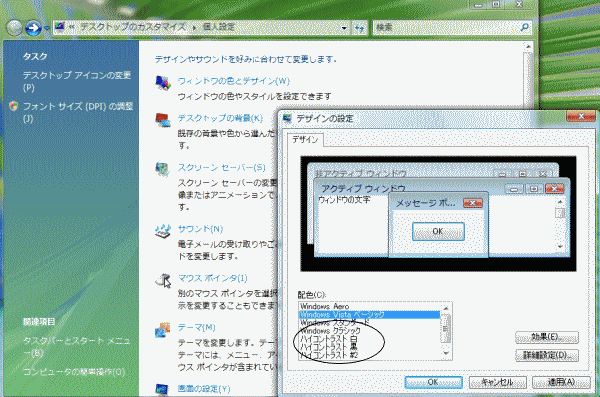This screenshot has width=600, height=397.
Task: Open デスクトップ アイコンの変更(P) task link
Action: coord(77,81)
